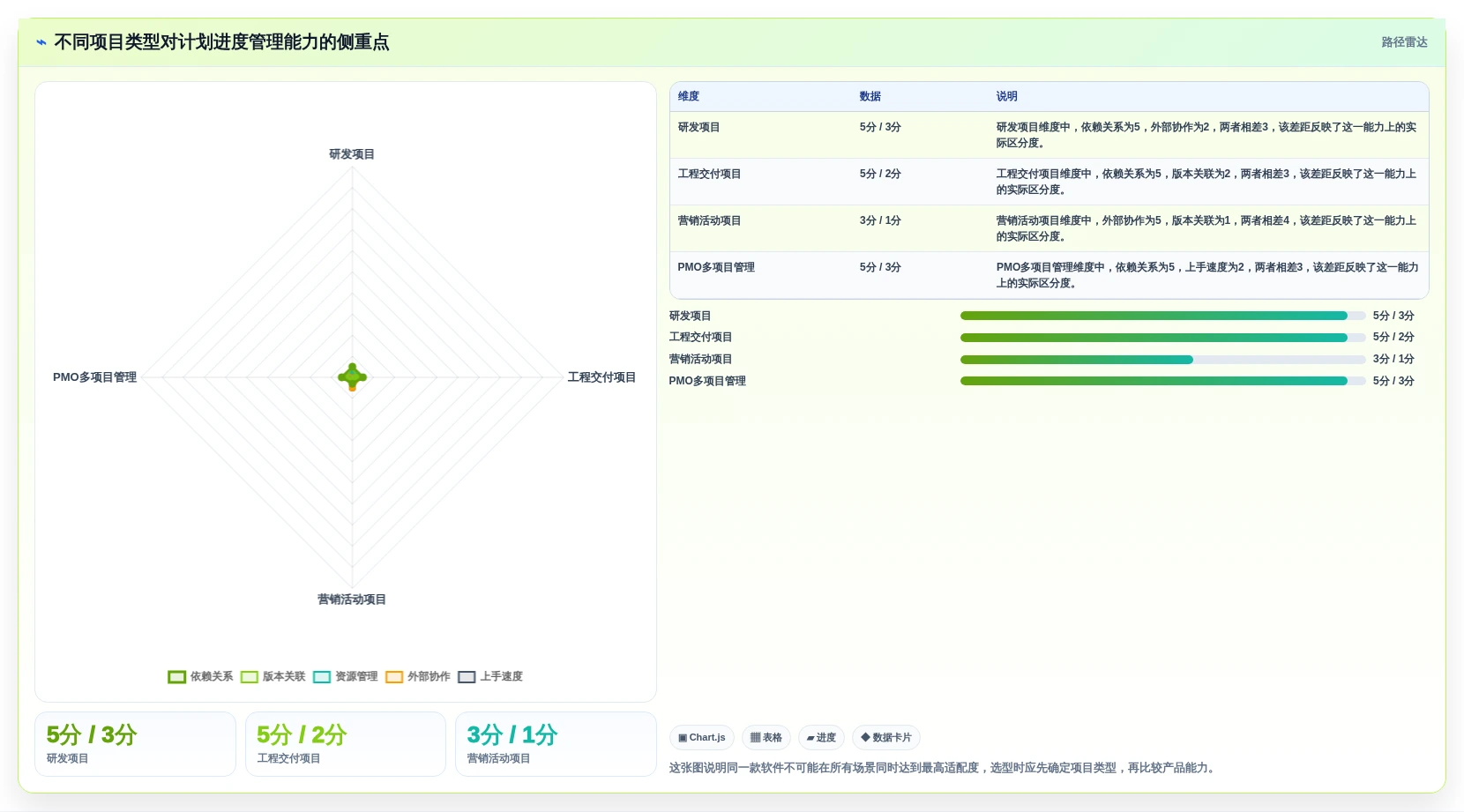Screen dimensions: 1464x812
Task: Click the 研发项目 description text in table
Action: click(x=1206, y=135)
